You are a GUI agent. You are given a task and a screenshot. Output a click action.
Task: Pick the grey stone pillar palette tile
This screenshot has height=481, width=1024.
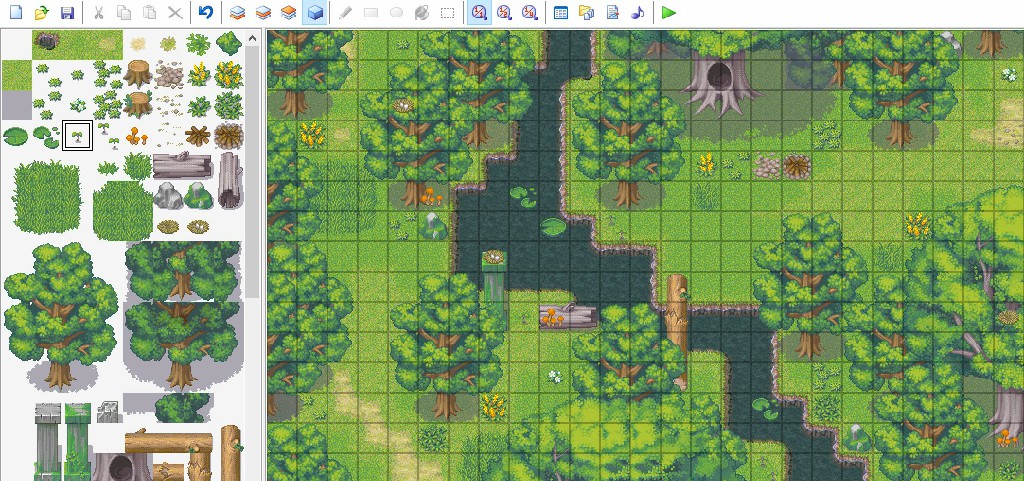[48, 440]
